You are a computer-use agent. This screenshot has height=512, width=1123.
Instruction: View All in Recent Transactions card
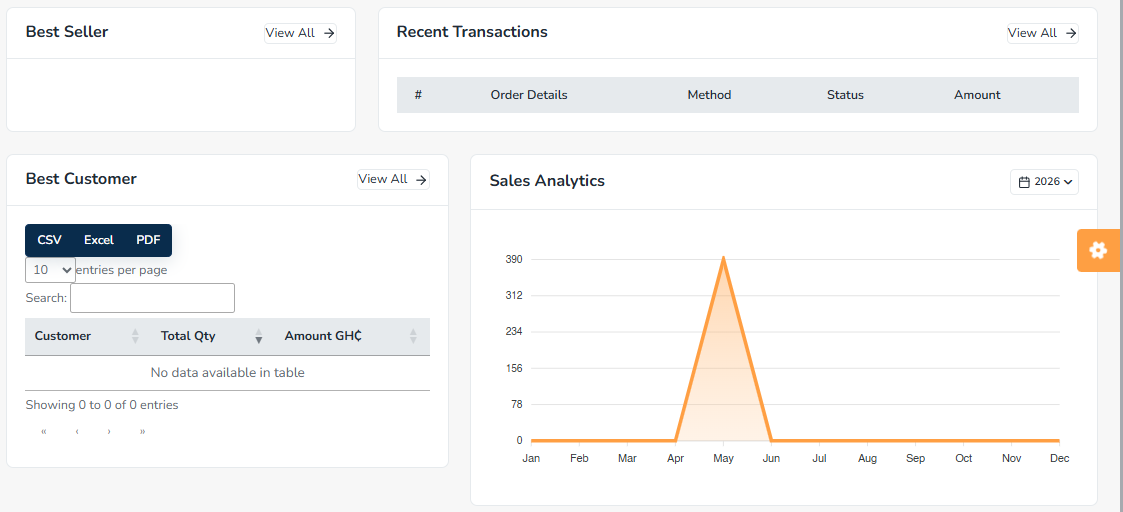click(1043, 33)
